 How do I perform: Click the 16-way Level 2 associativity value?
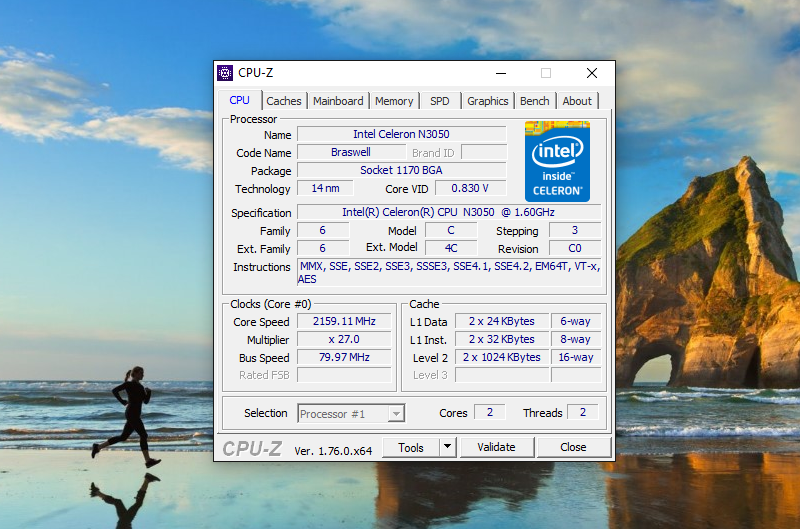pos(576,357)
